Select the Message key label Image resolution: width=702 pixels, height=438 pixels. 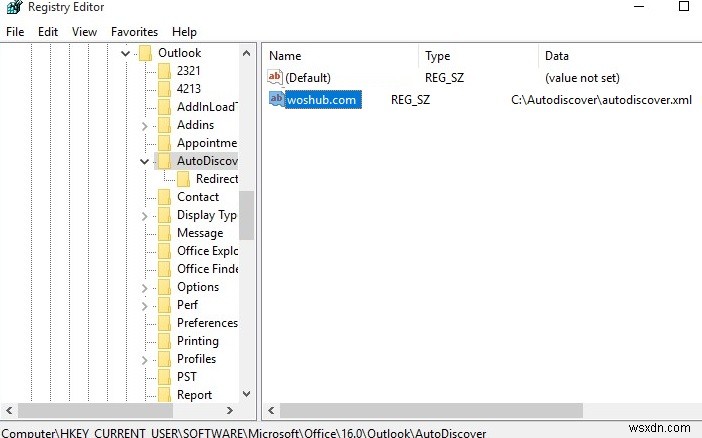coord(200,233)
